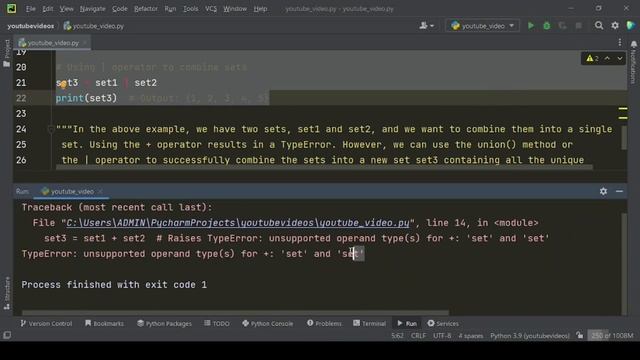Open the user account icon dropdown
The image size is (640, 360).
pos(427,26)
